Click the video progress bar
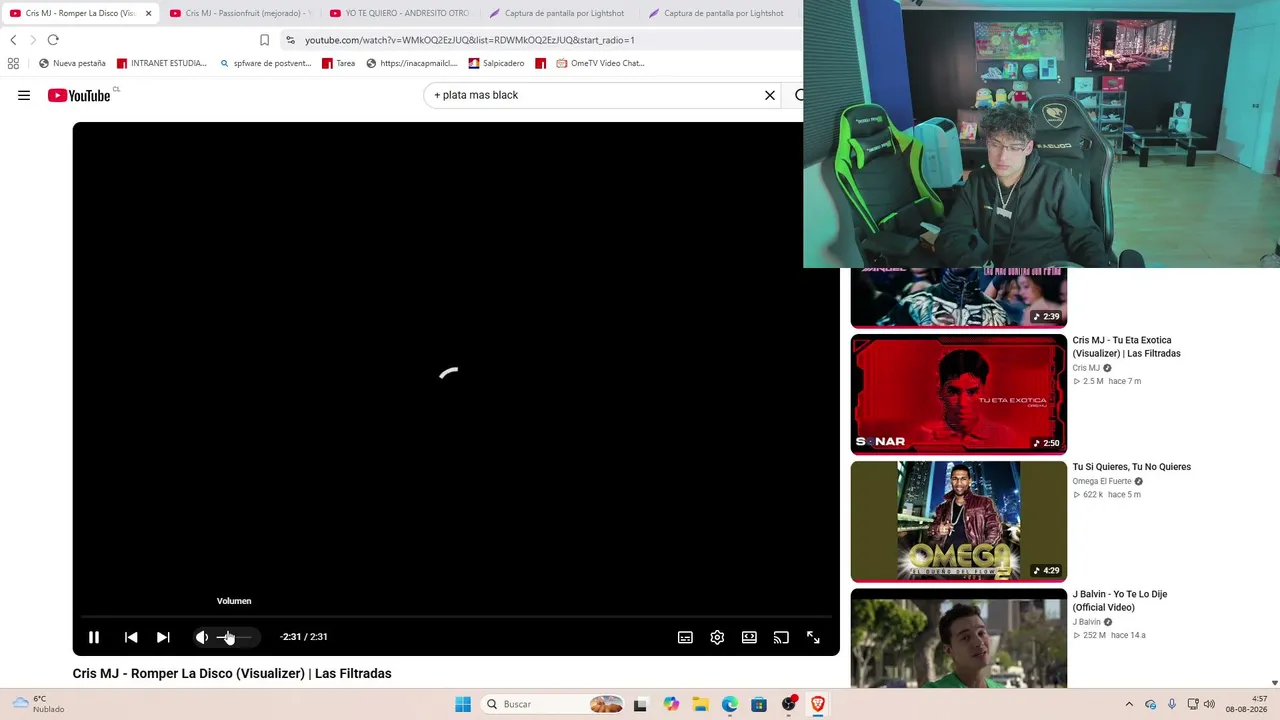 coord(456,617)
